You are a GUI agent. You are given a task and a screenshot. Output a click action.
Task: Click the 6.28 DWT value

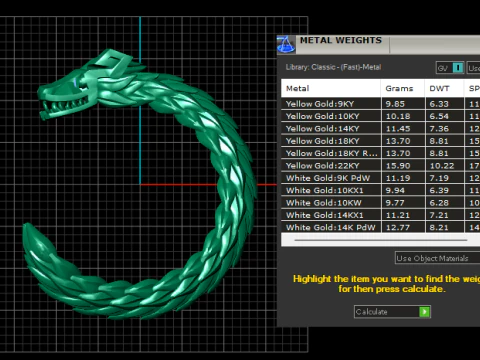[439, 203]
